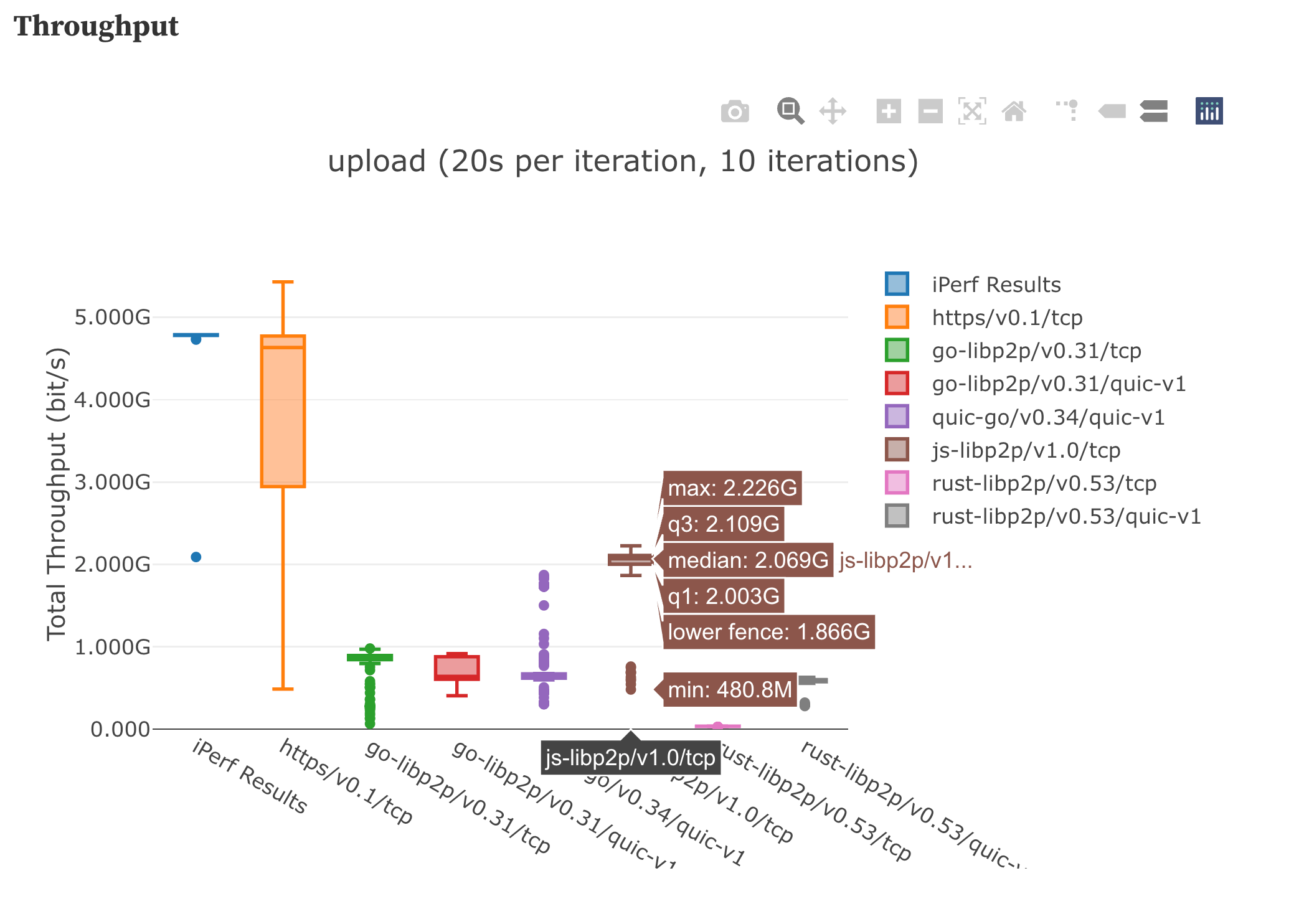
Task: Switch to pan mode
Action: 833,111
